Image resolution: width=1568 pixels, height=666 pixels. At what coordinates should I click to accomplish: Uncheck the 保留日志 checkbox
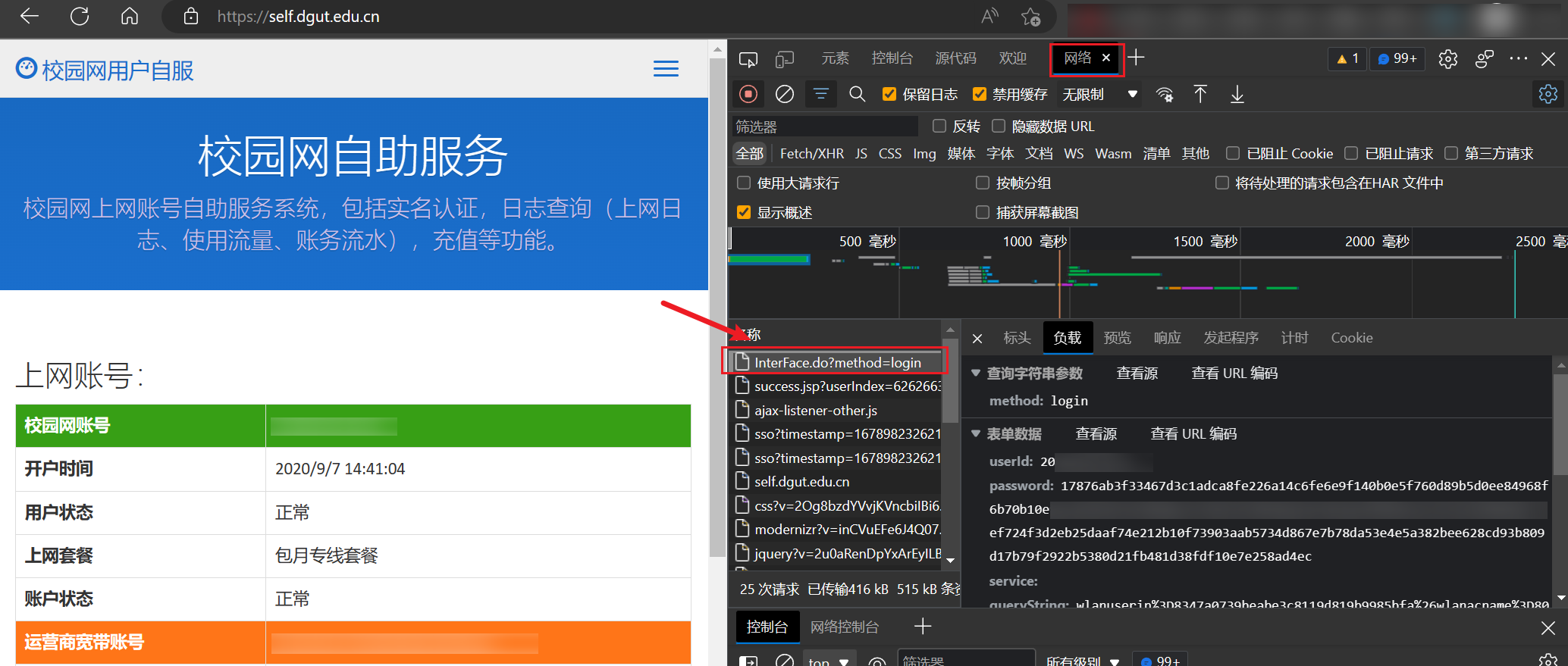pos(889,94)
